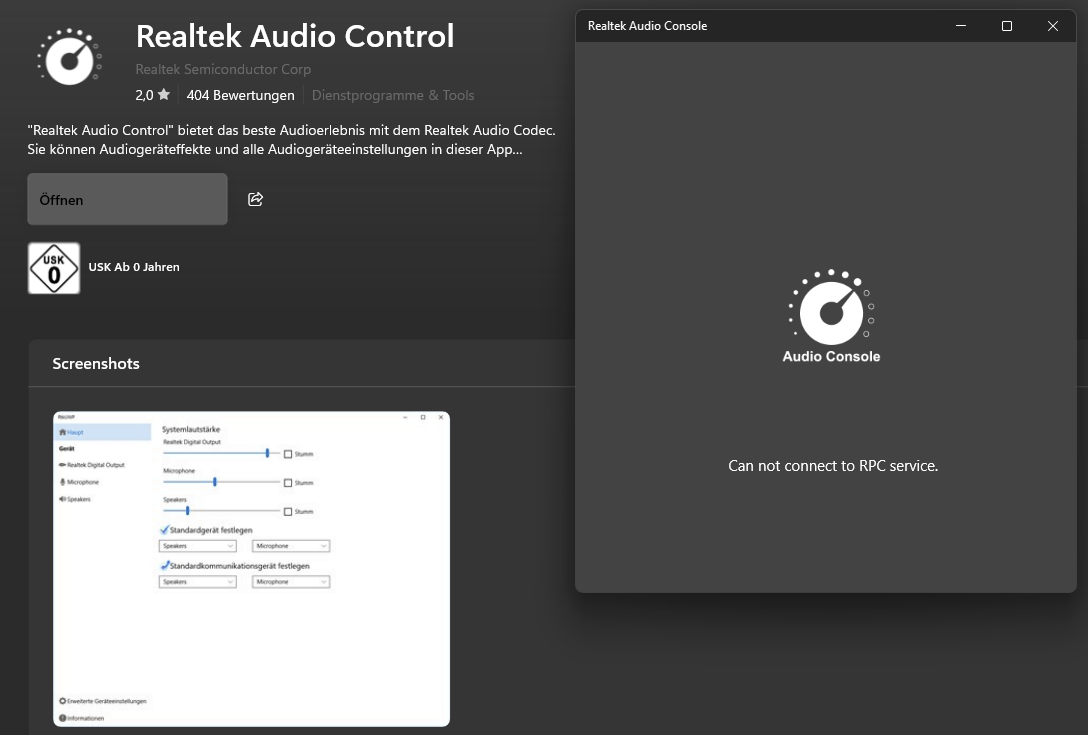Close the Realtek Audio Console window
1088x735 pixels.
(x=1053, y=26)
